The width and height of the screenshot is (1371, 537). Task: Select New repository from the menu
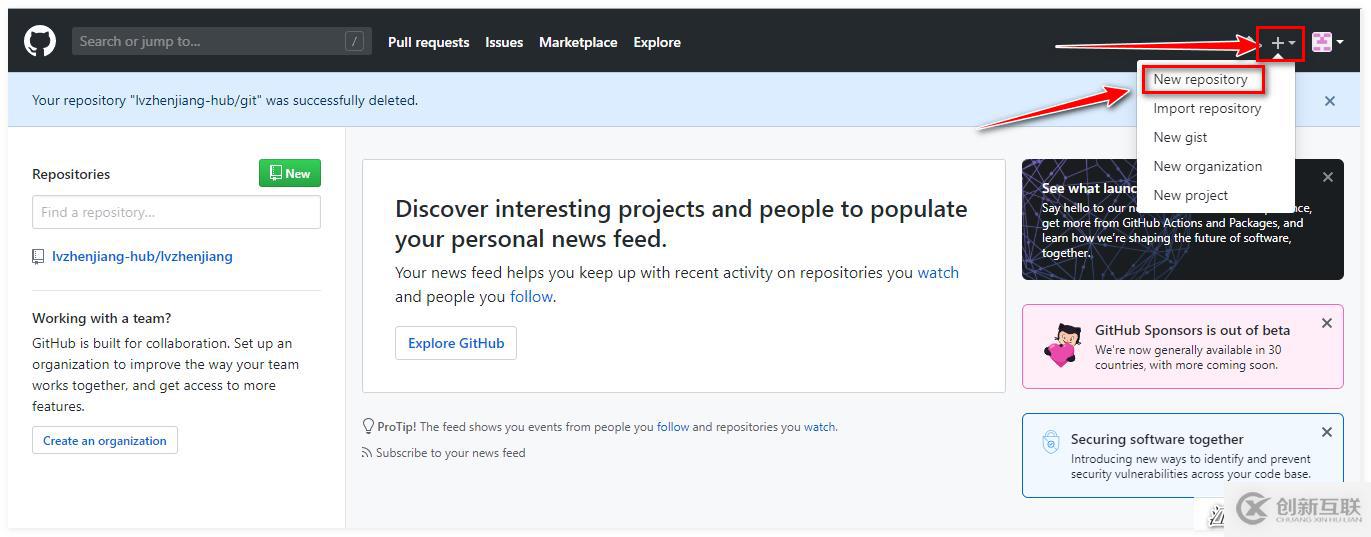pos(1200,79)
